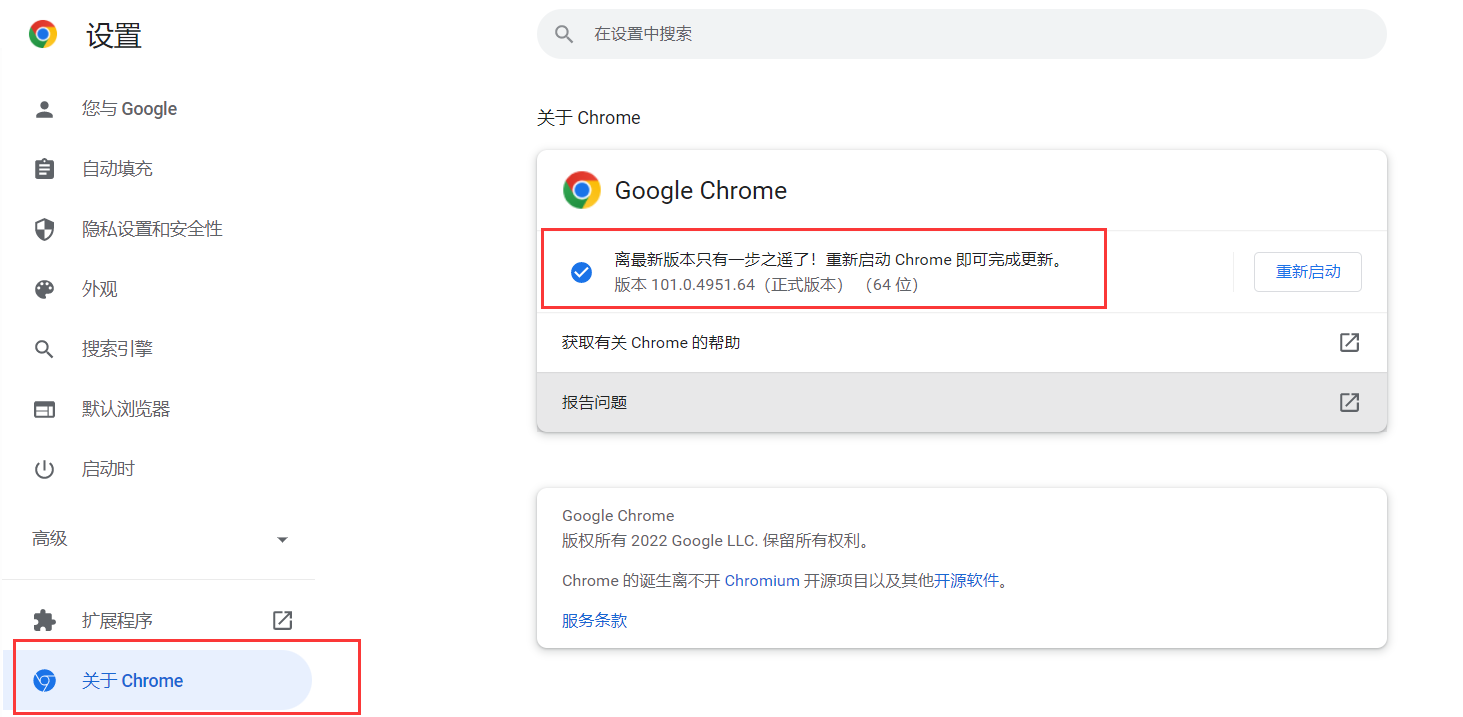Image resolution: width=1463 pixels, height=717 pixels.
Task: Collapse the 高级 dropdown arrow
Action: pyautogui.click(x=282, y=538)
